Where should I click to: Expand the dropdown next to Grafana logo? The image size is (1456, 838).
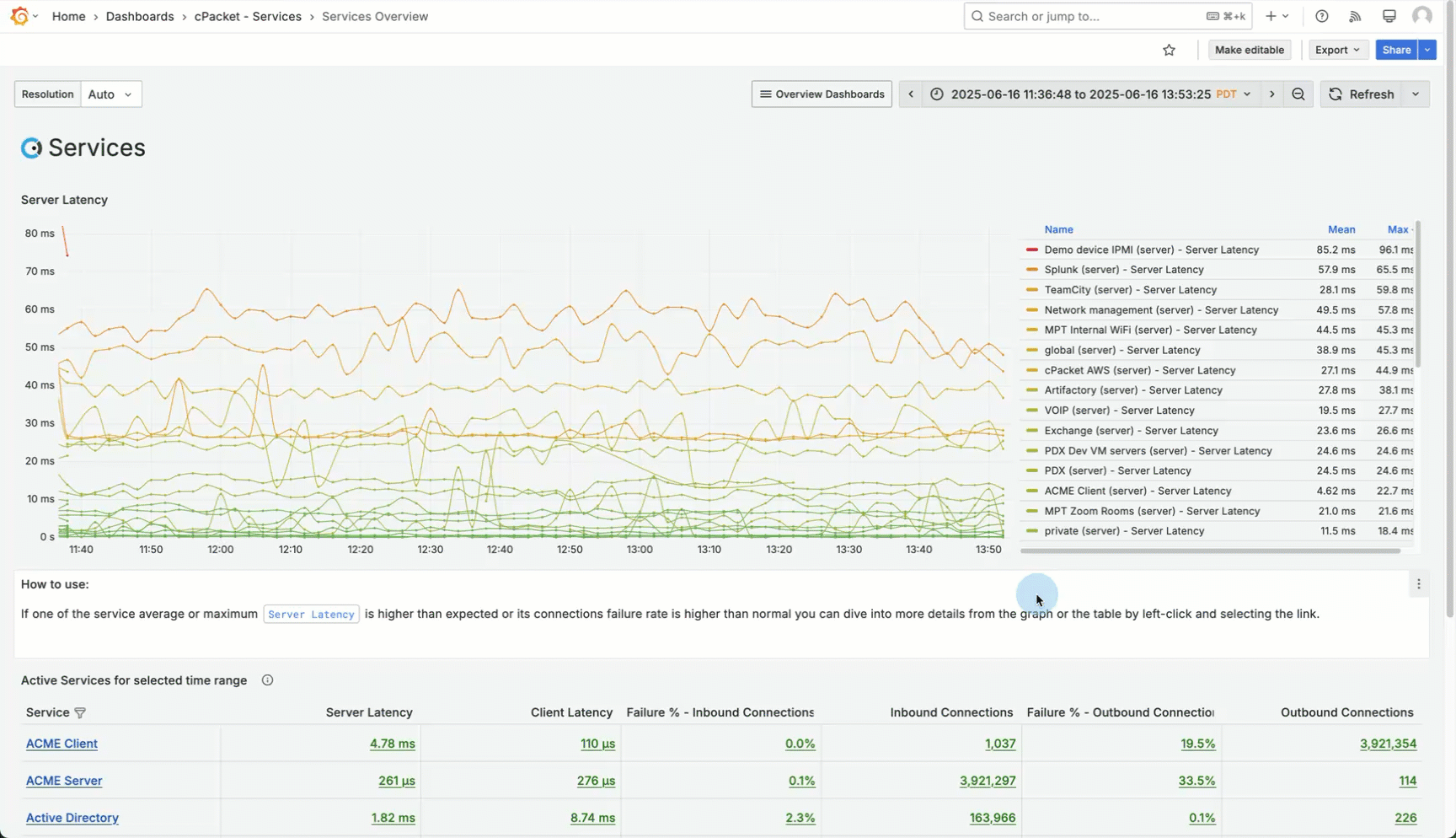pyautogui.click(x=35, y=16)
